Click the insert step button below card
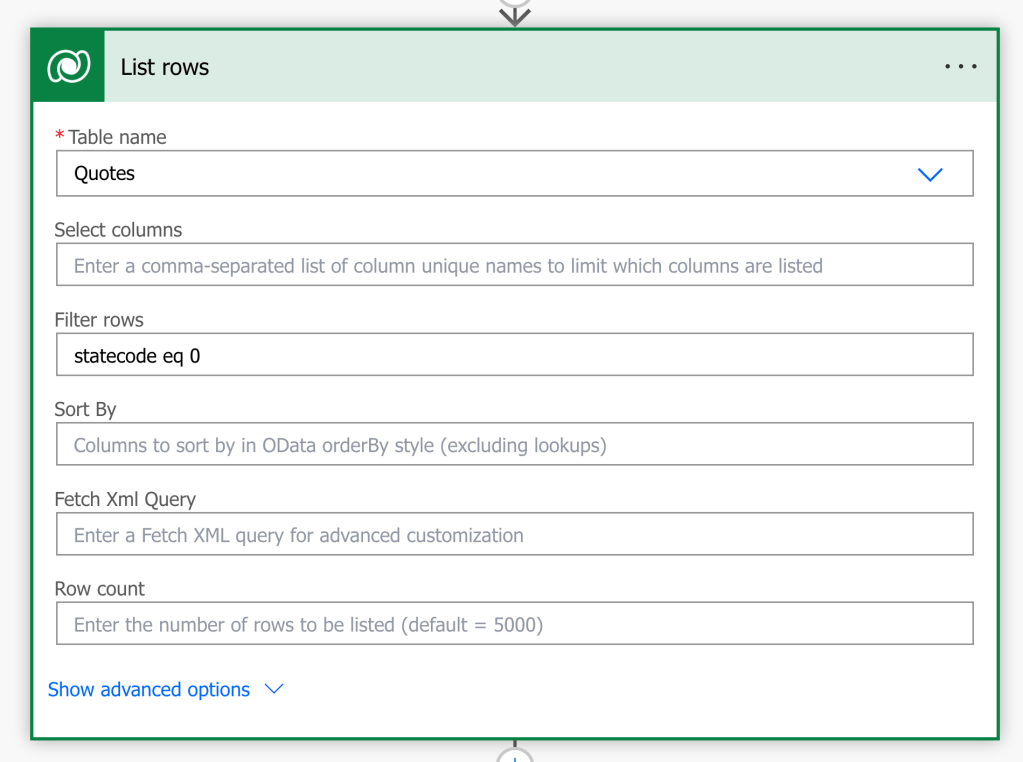Screen dimensions: 1023x762 [x=514, y=756]
